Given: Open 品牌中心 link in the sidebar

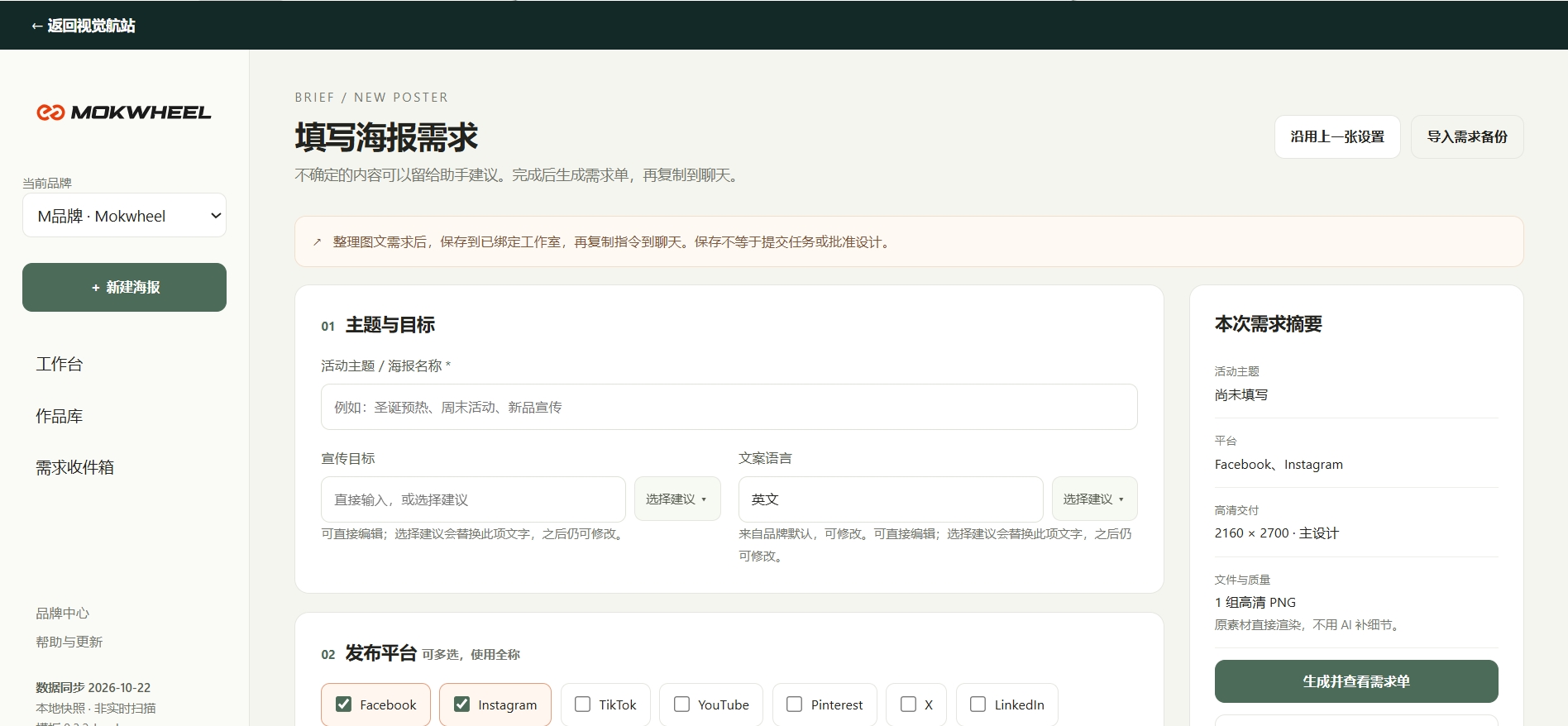Looking at the screenshot, I should (x=62, y=613).
